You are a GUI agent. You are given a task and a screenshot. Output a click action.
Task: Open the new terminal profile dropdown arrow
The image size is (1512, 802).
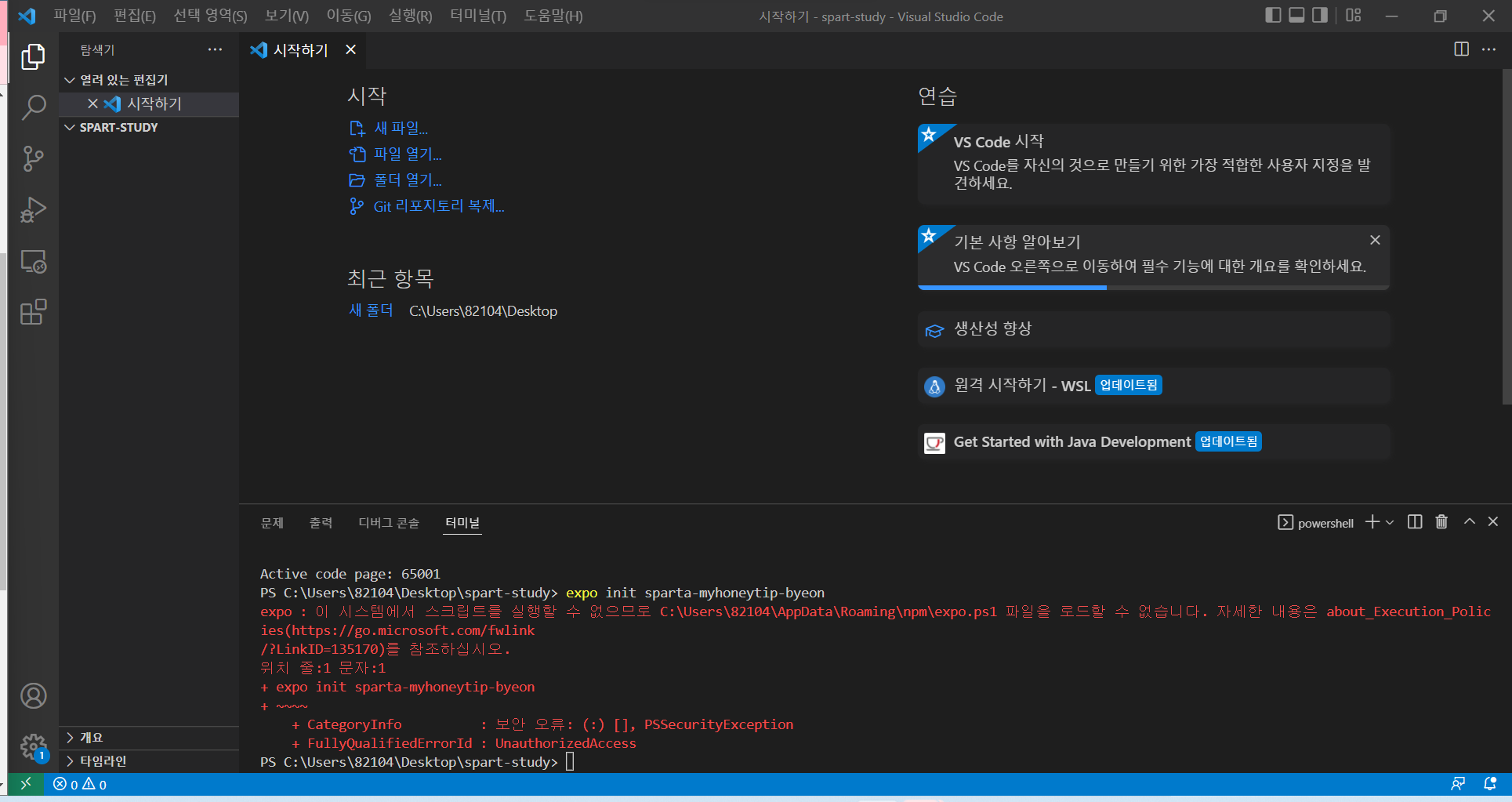[1390, 522]
